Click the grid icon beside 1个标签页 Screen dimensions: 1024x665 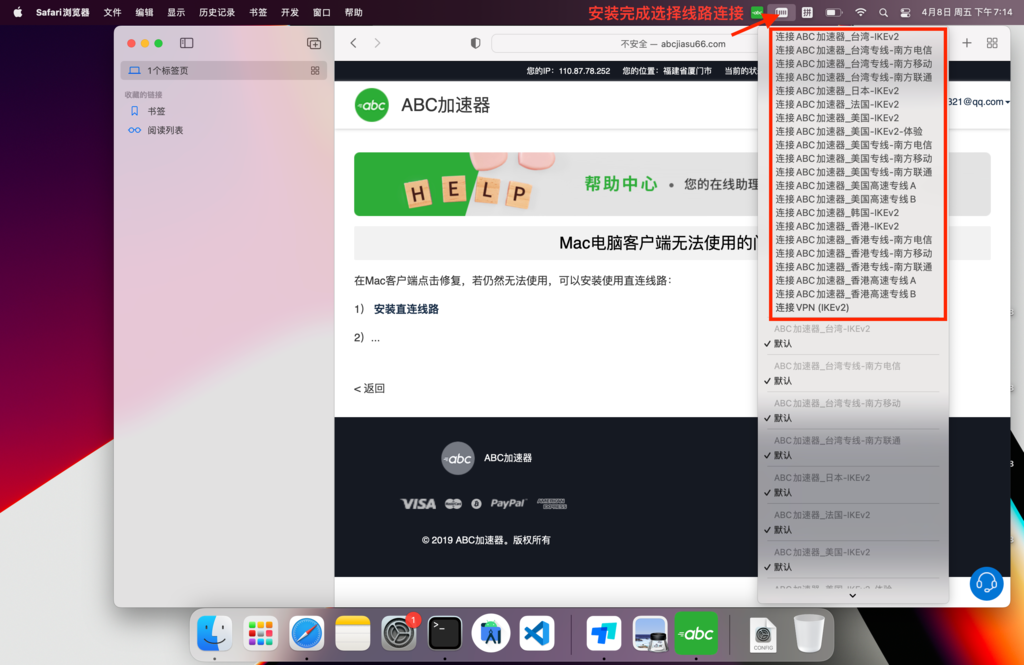click(x=315, y=71)
